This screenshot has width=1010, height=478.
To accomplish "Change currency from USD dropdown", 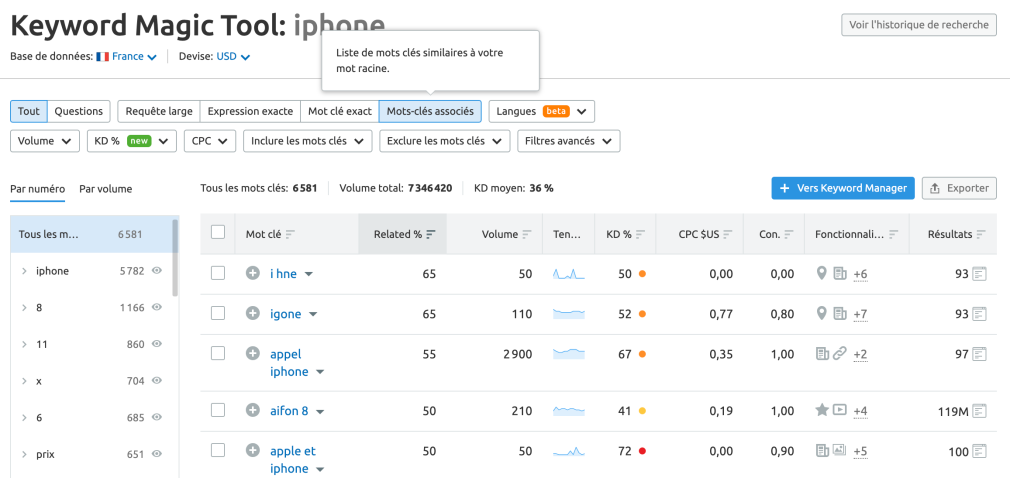I will (x=233, y=57).
